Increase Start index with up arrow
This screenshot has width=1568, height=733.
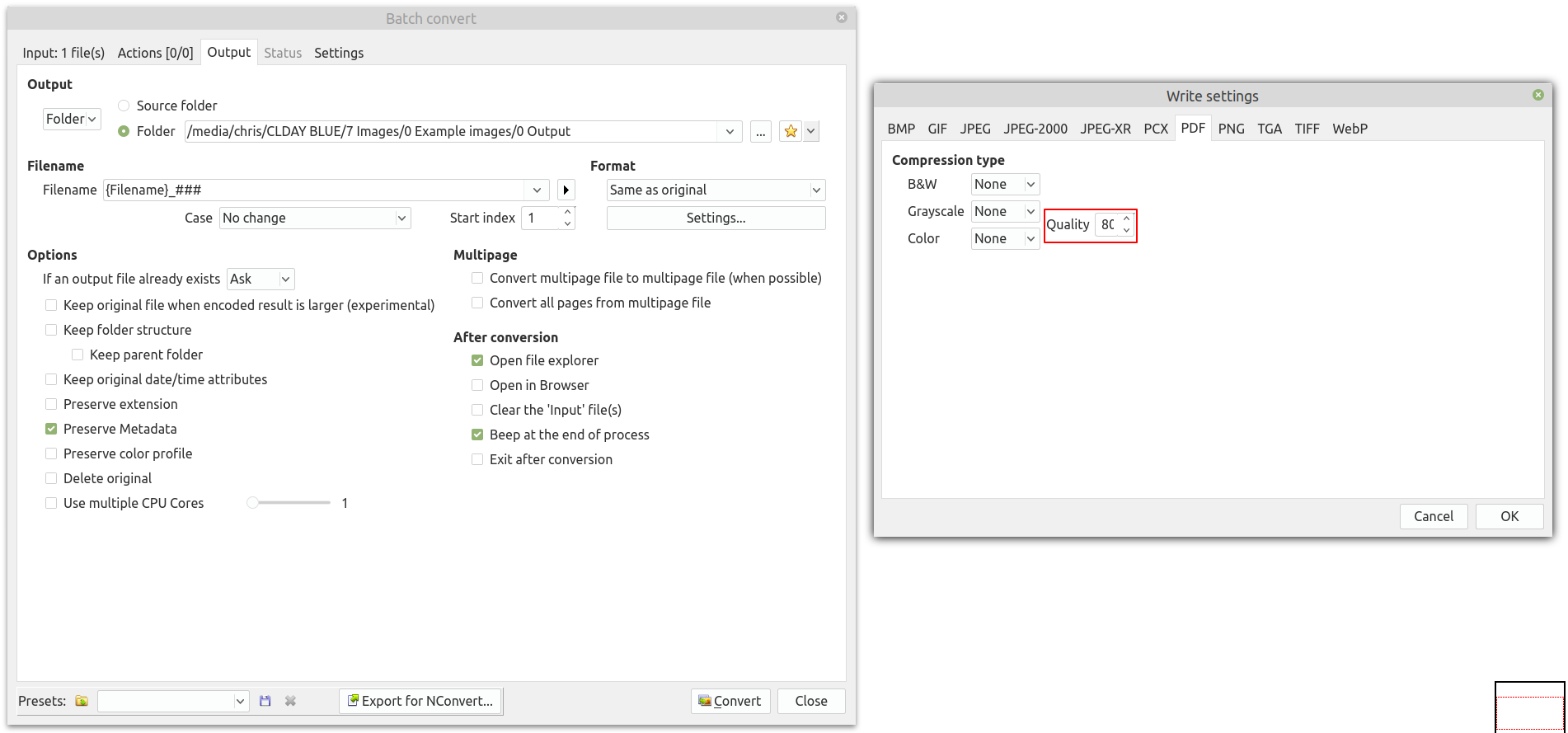[x=567, y=213]
